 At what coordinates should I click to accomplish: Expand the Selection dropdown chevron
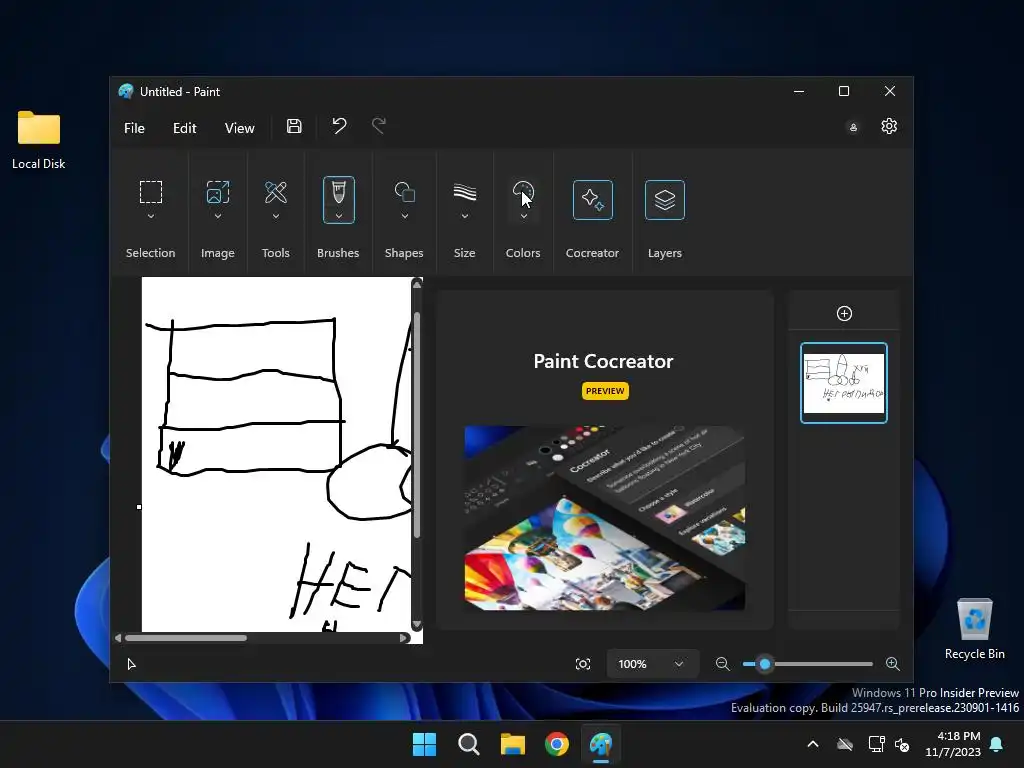click(151, 216)
